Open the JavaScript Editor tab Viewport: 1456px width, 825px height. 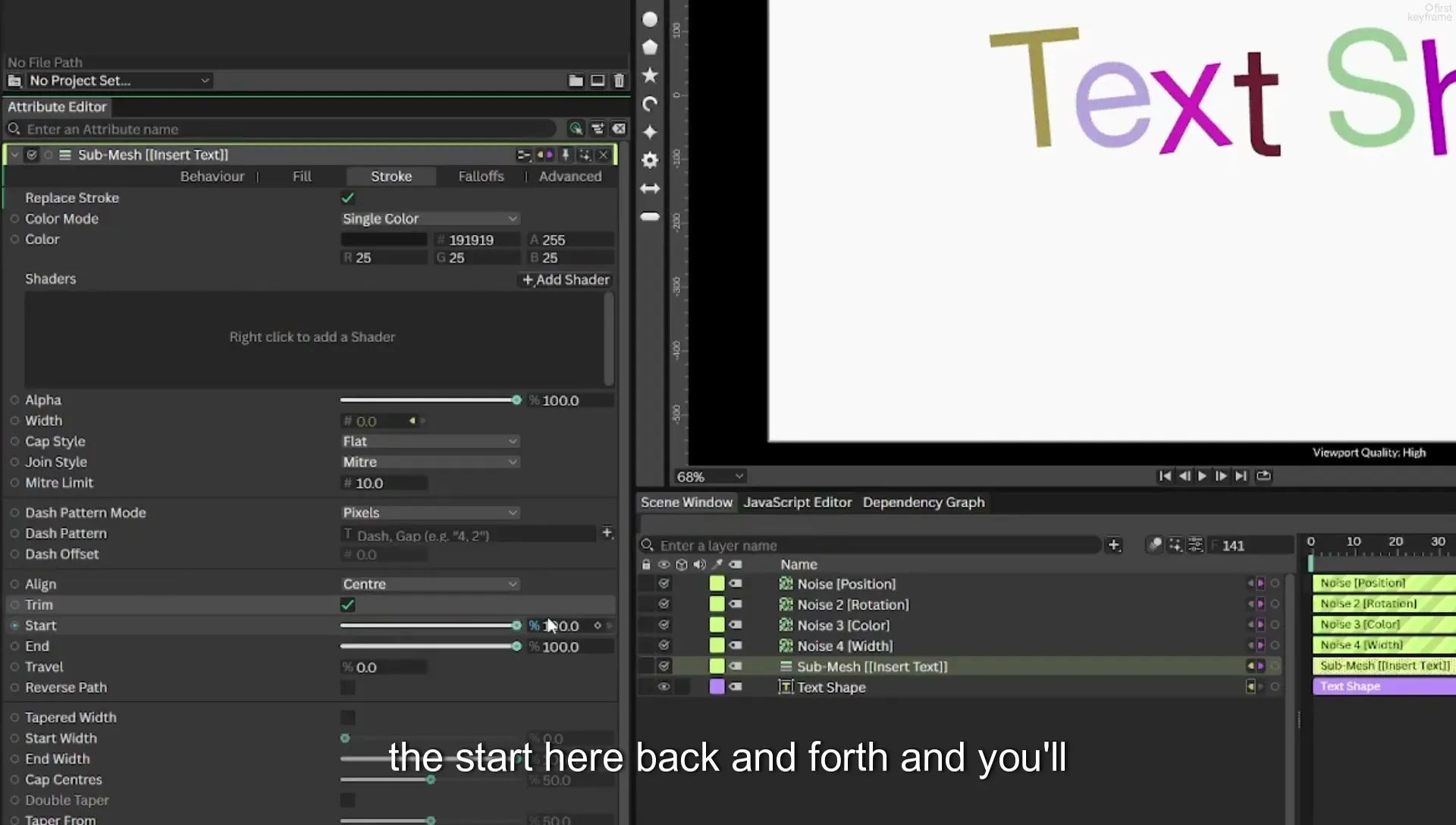[x=797, y=502]
